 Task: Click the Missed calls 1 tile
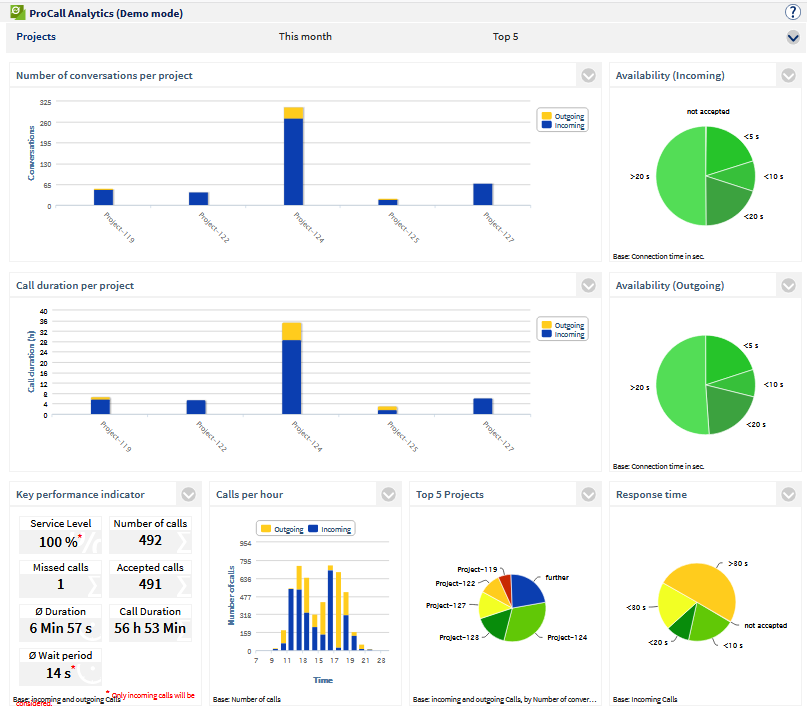[61, 579]
